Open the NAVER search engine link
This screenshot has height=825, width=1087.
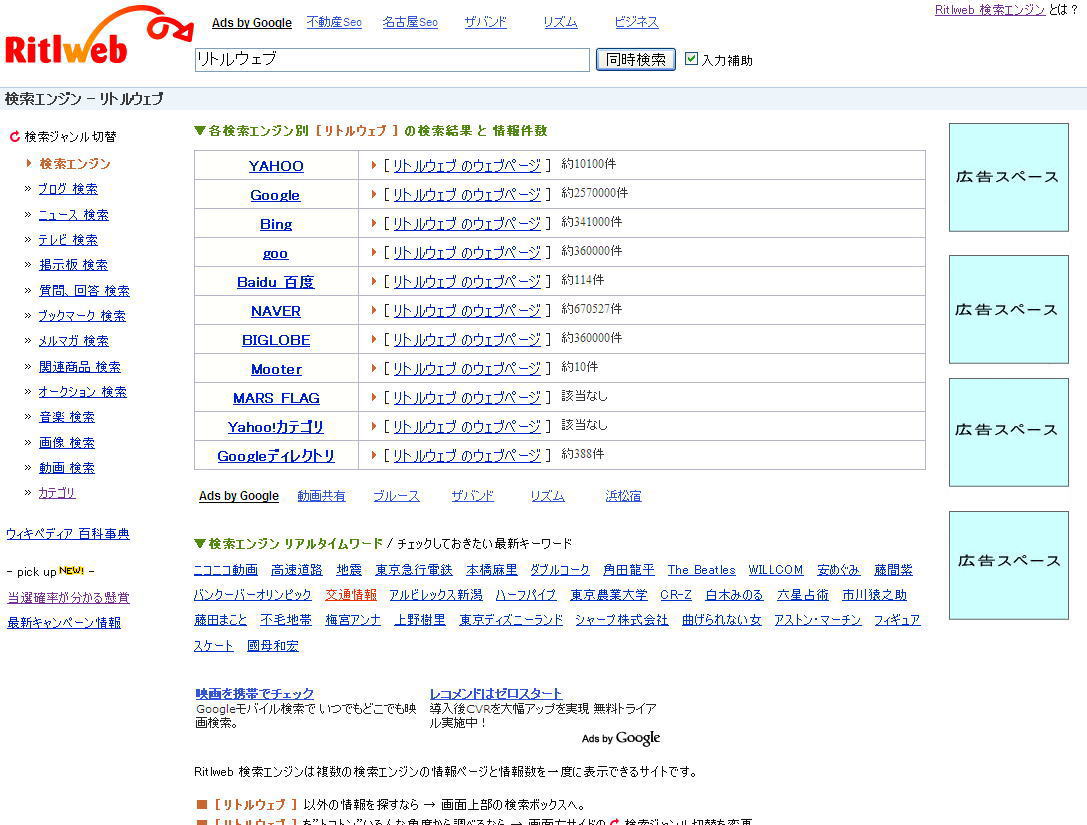click(276, 311)
